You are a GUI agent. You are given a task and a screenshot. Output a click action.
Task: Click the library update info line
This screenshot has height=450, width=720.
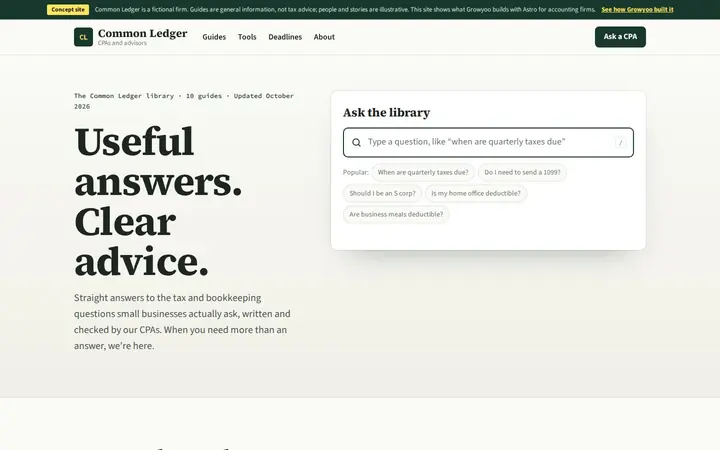pyautogui.click(x=184, y=101)
